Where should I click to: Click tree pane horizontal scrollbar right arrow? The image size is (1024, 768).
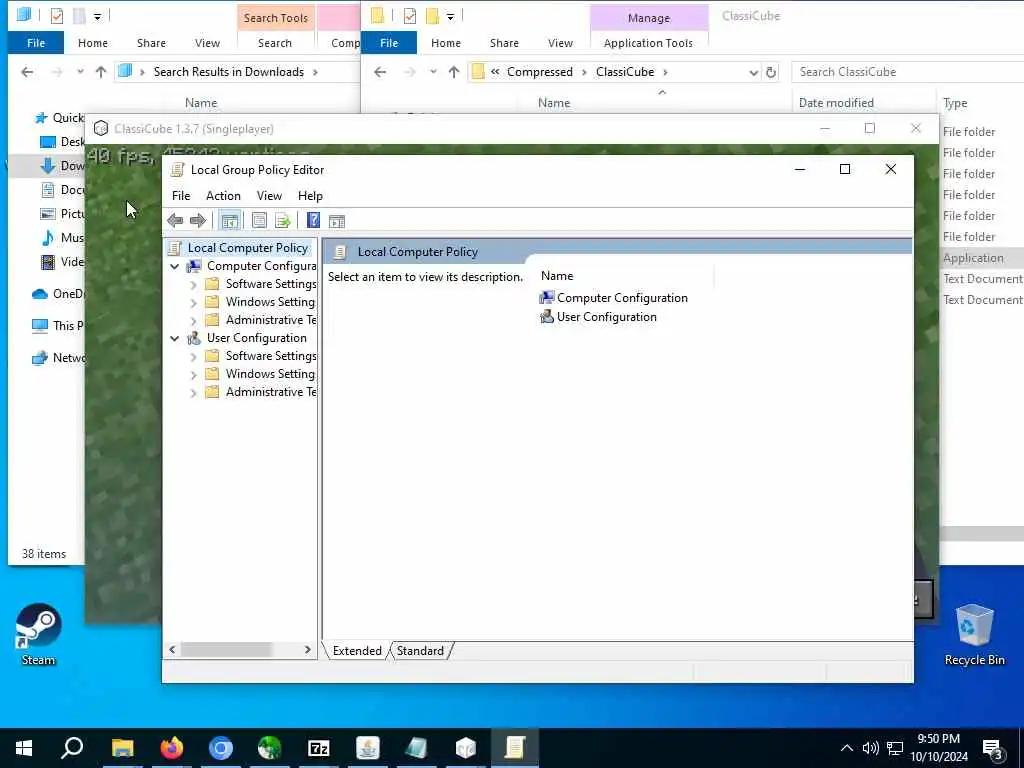pos(308,650)
